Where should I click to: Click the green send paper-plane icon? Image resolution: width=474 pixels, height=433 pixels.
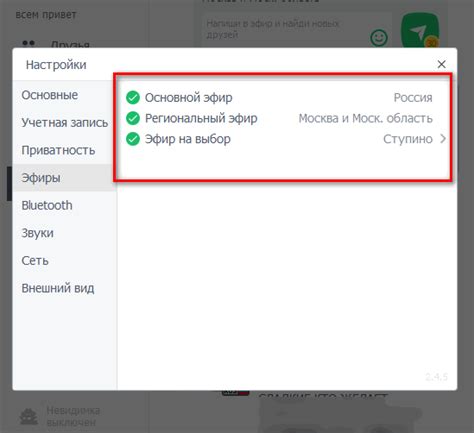coord(420,31)
